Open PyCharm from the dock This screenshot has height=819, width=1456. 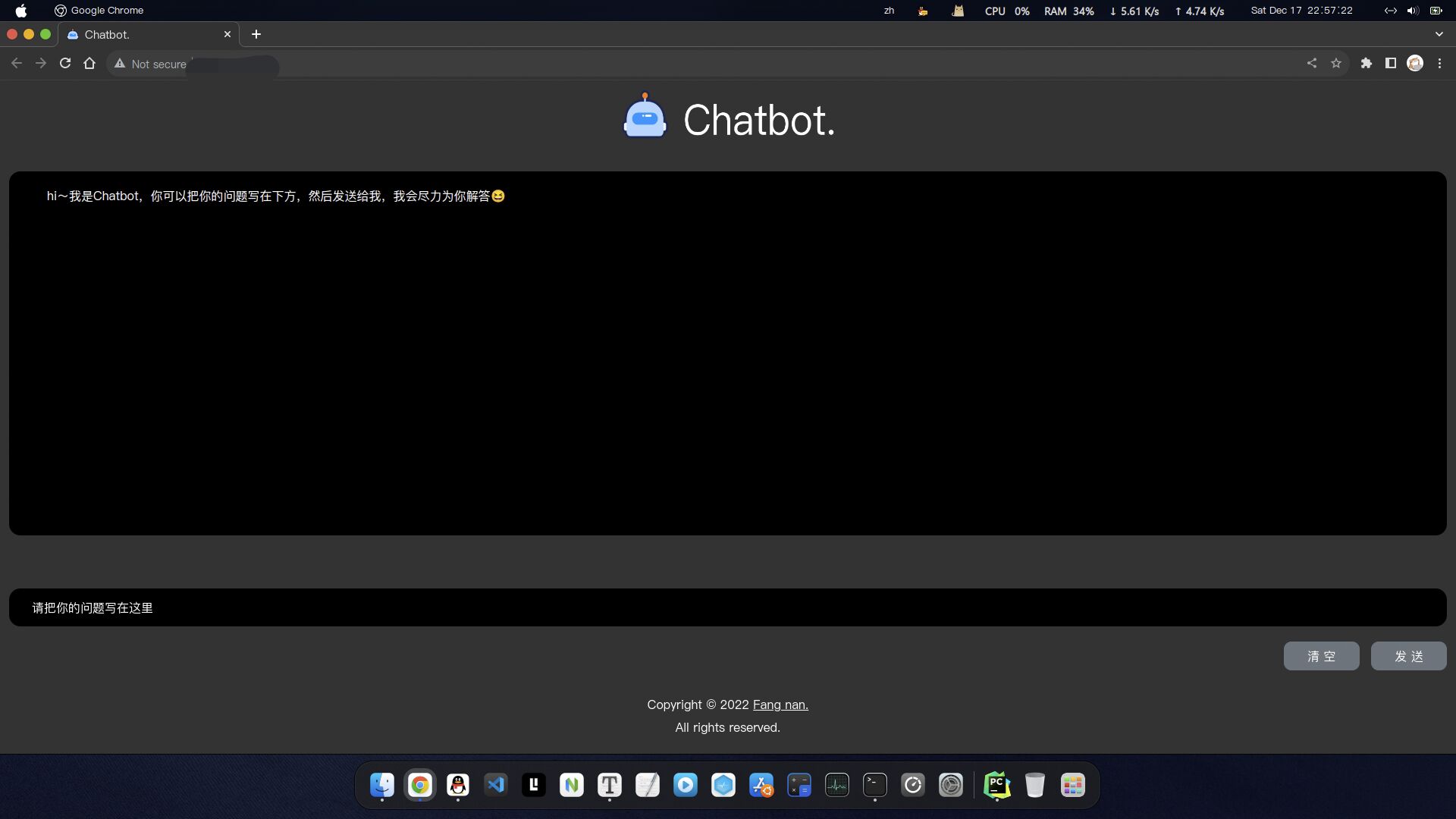[x=996, y=785]
